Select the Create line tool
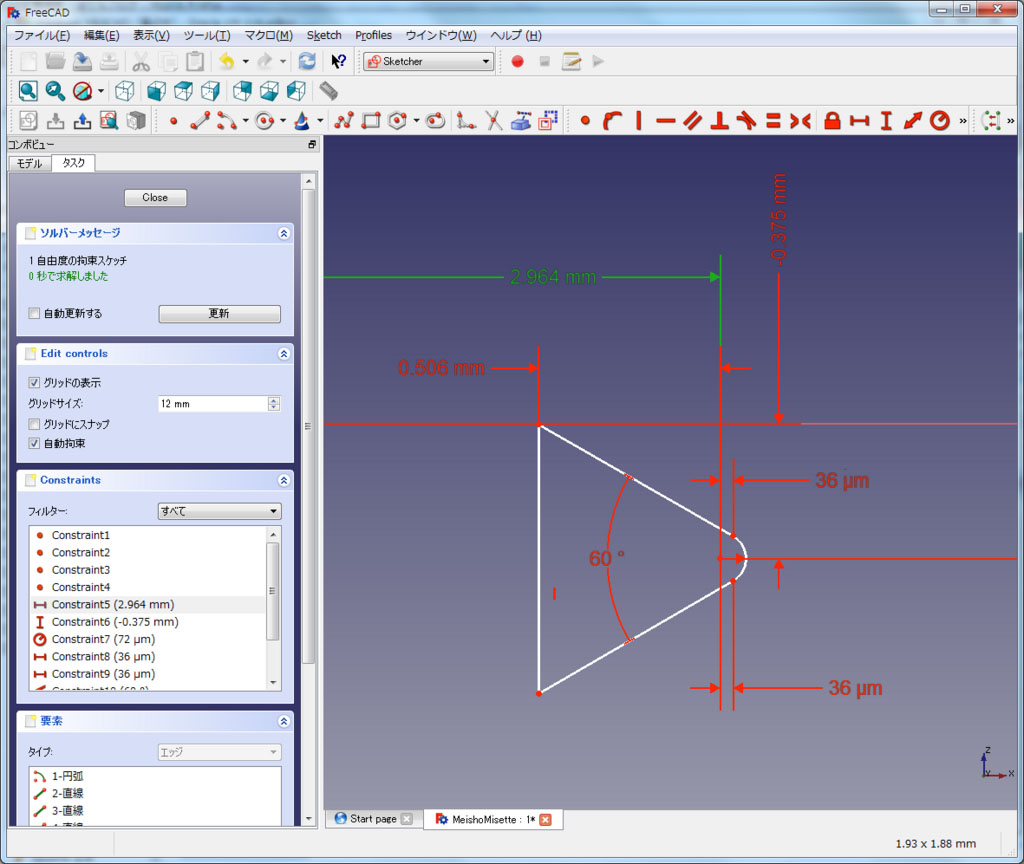The width and height of the screenshot is (1024, 864). click(x=200, y=121)
